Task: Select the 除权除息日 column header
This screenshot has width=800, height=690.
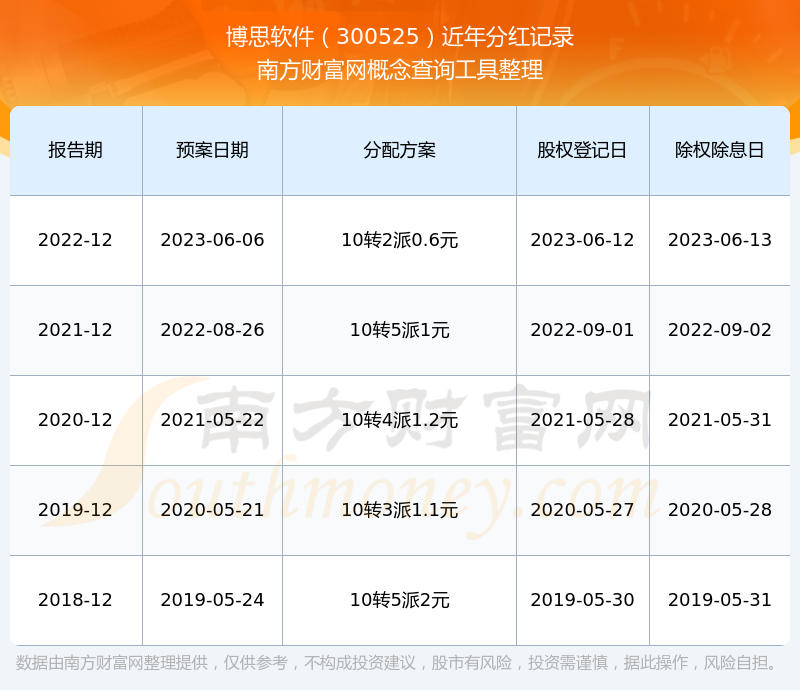Action: [719, 150]
